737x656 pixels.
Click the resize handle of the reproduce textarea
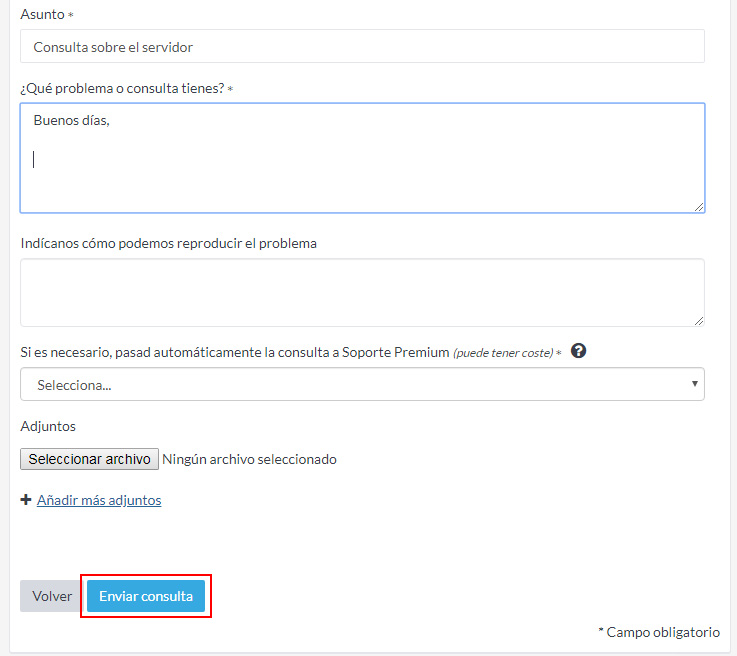pos(699,320)
